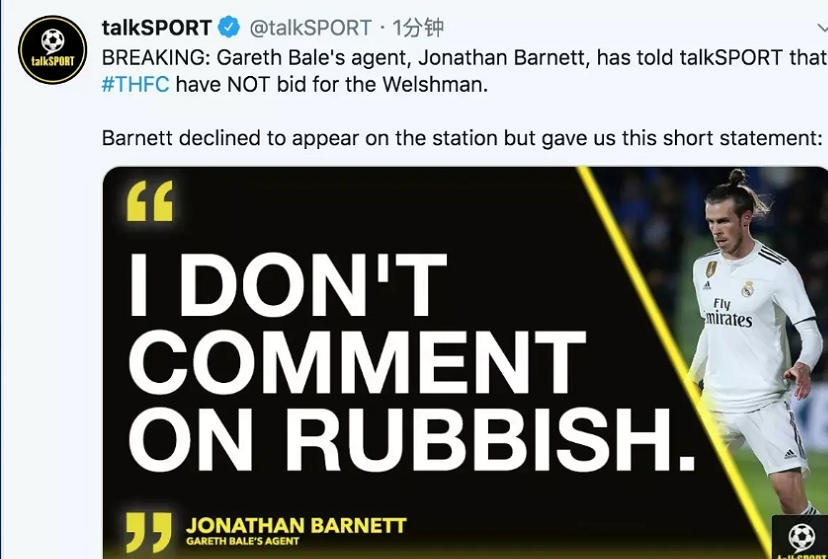Click the BREAKING tweet text line
This screenshot has width=828, height=559.
[465, 58]
